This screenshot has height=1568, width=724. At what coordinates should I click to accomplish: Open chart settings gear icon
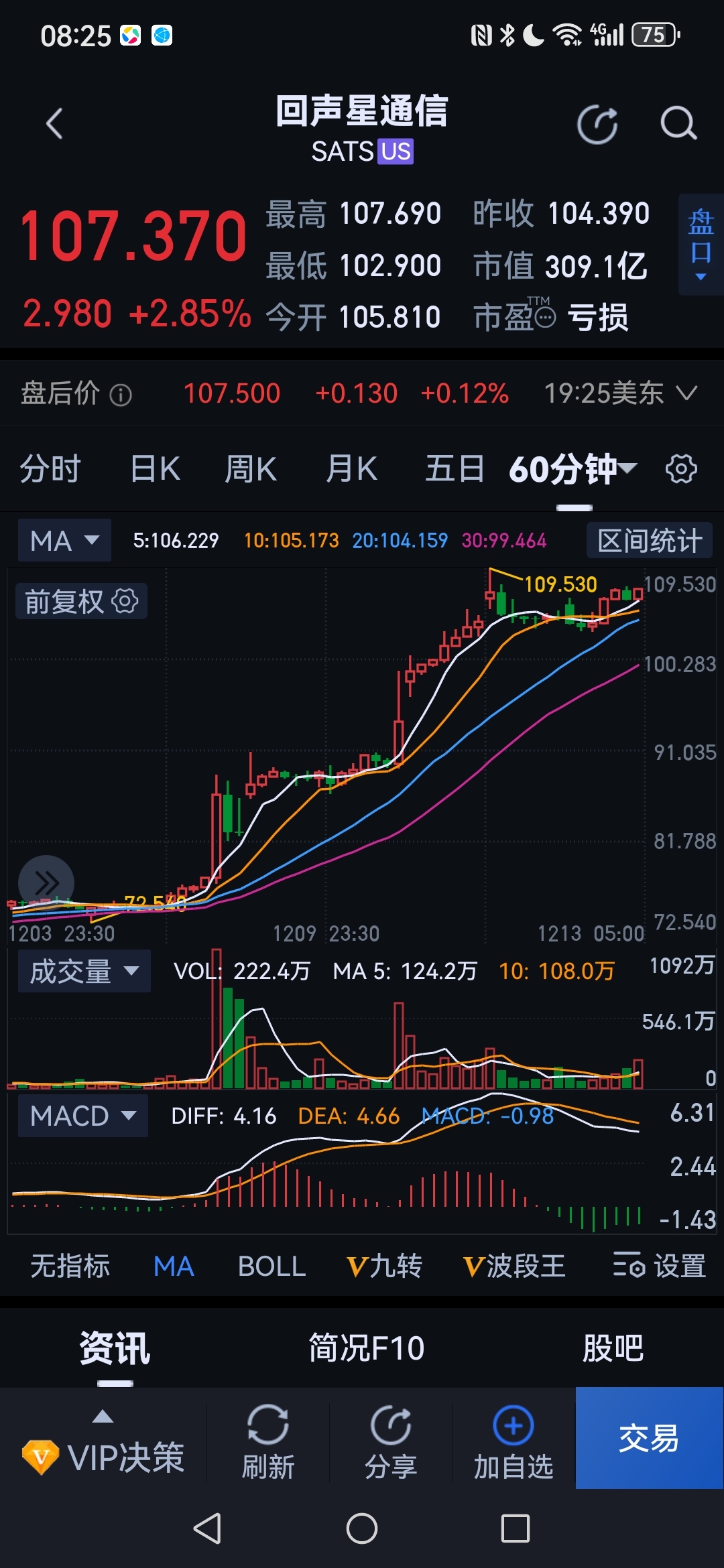pyautogui.click(x=681, y=468)
